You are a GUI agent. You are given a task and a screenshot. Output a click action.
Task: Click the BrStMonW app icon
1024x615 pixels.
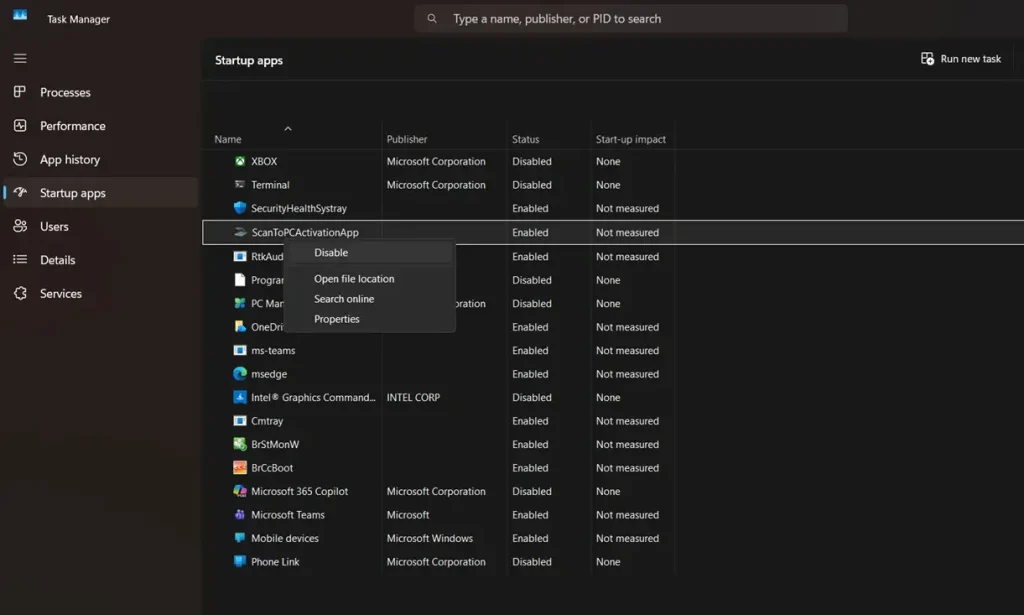[x=240, y=444]
